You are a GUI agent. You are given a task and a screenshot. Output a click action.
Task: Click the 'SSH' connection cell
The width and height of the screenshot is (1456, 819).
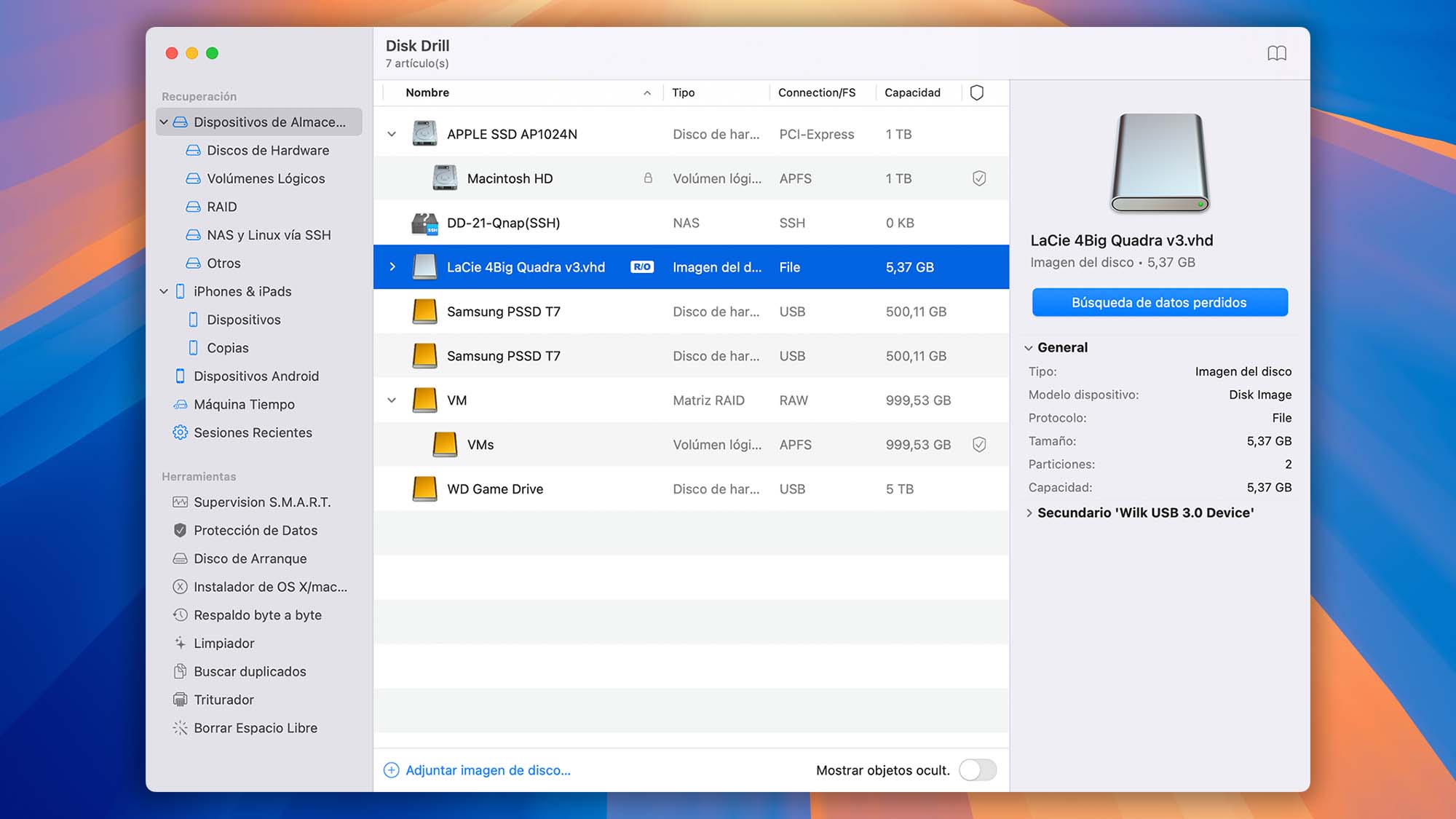[x=792, y=223]
